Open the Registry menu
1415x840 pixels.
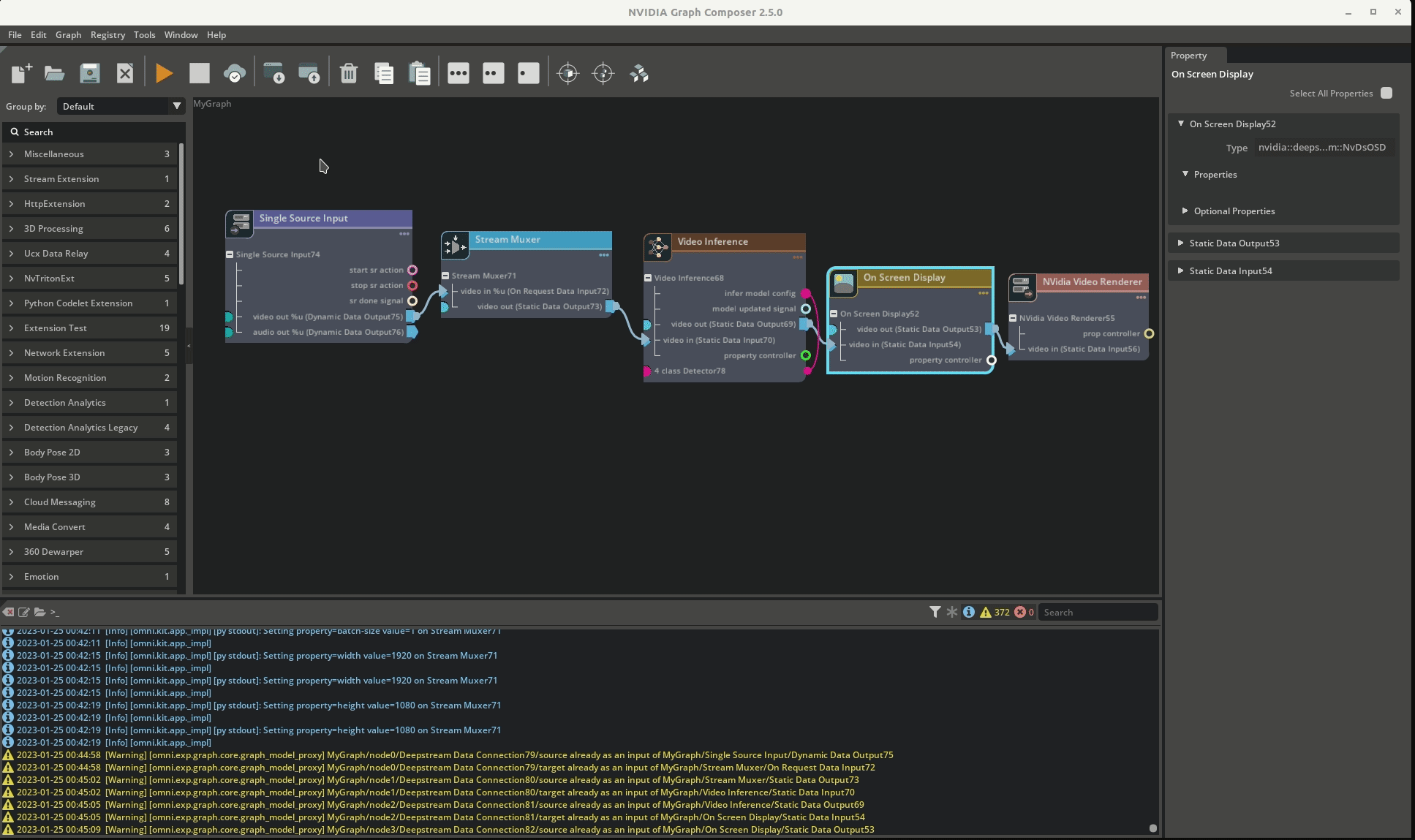pyautogui.click(x=107, y=34)
